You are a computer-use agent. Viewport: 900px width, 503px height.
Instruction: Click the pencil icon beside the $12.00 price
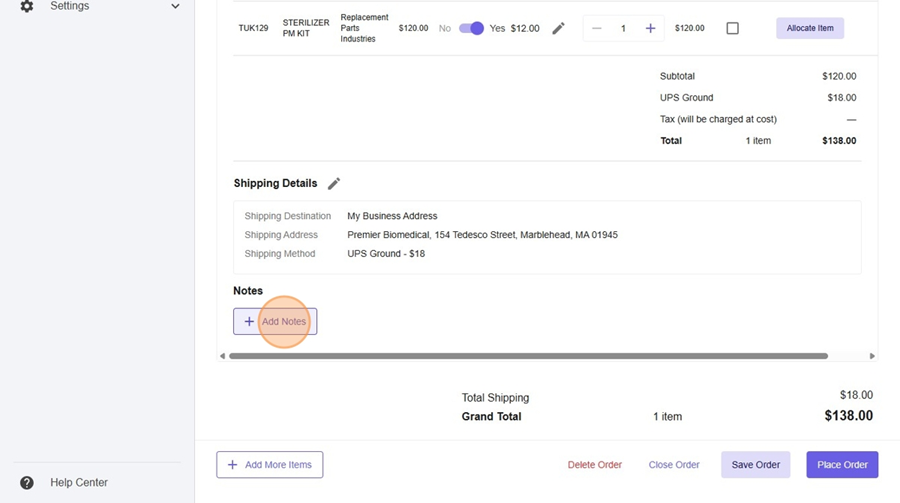point(558,28)
